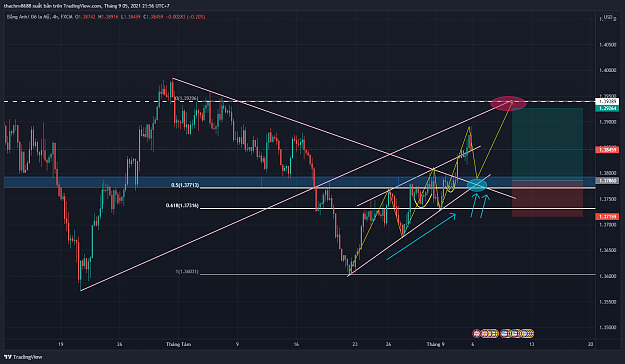The image size is (625, 364).
Task: Click the 1.36000 price axis value
Action: click(x=607, y=276)
